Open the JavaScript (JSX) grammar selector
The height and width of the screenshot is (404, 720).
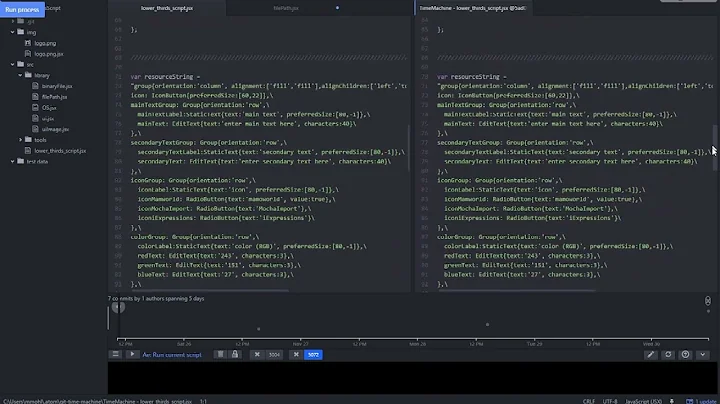(x=643, y=401)
